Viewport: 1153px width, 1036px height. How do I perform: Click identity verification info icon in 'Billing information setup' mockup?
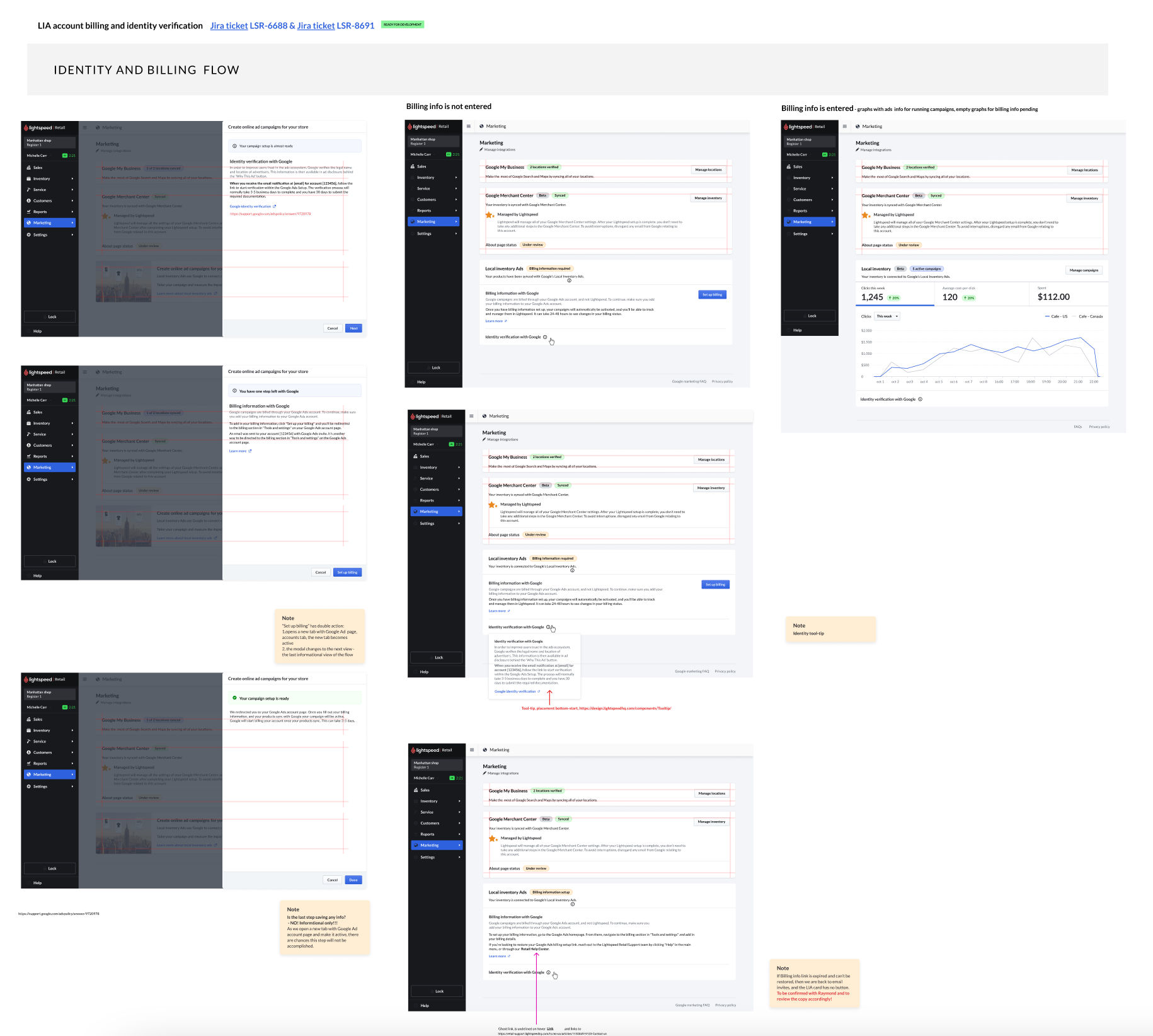(x=548, y=972)
